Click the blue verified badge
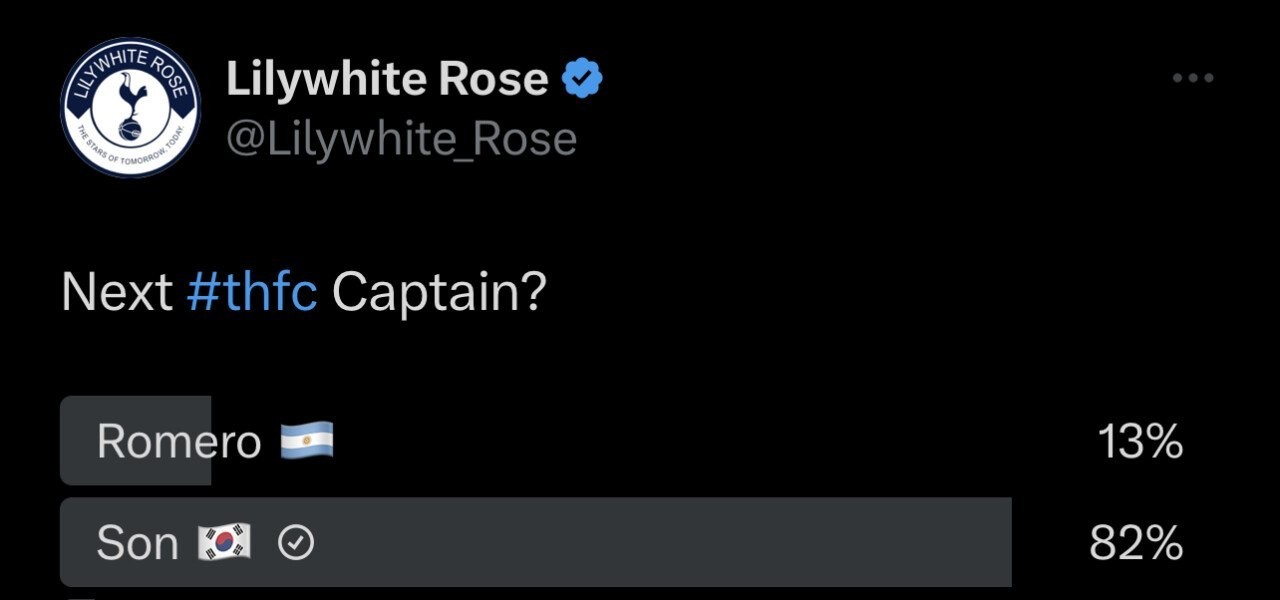 tap(582, 79)
